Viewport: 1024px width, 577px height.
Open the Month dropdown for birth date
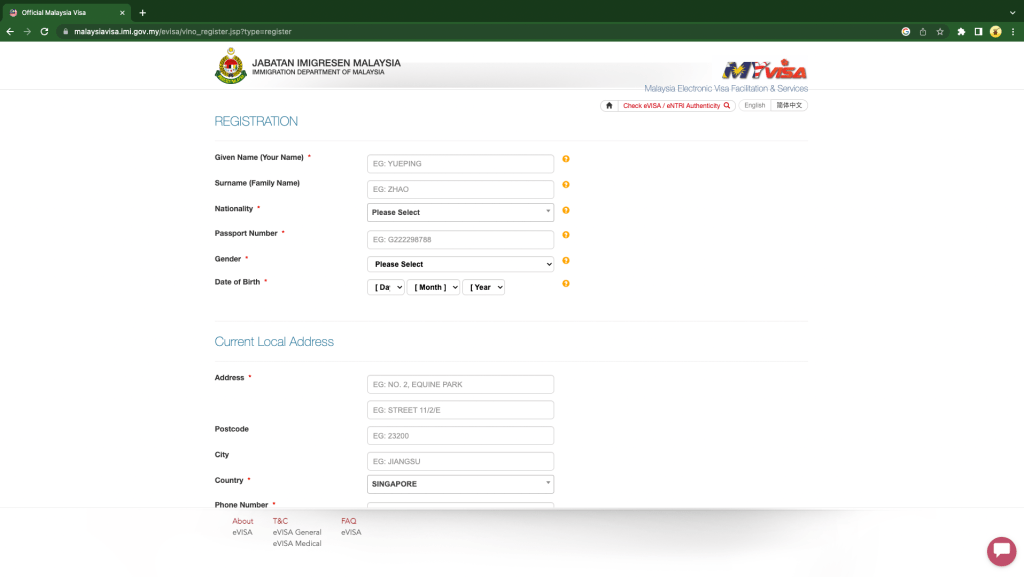click(x=433, y=287)
